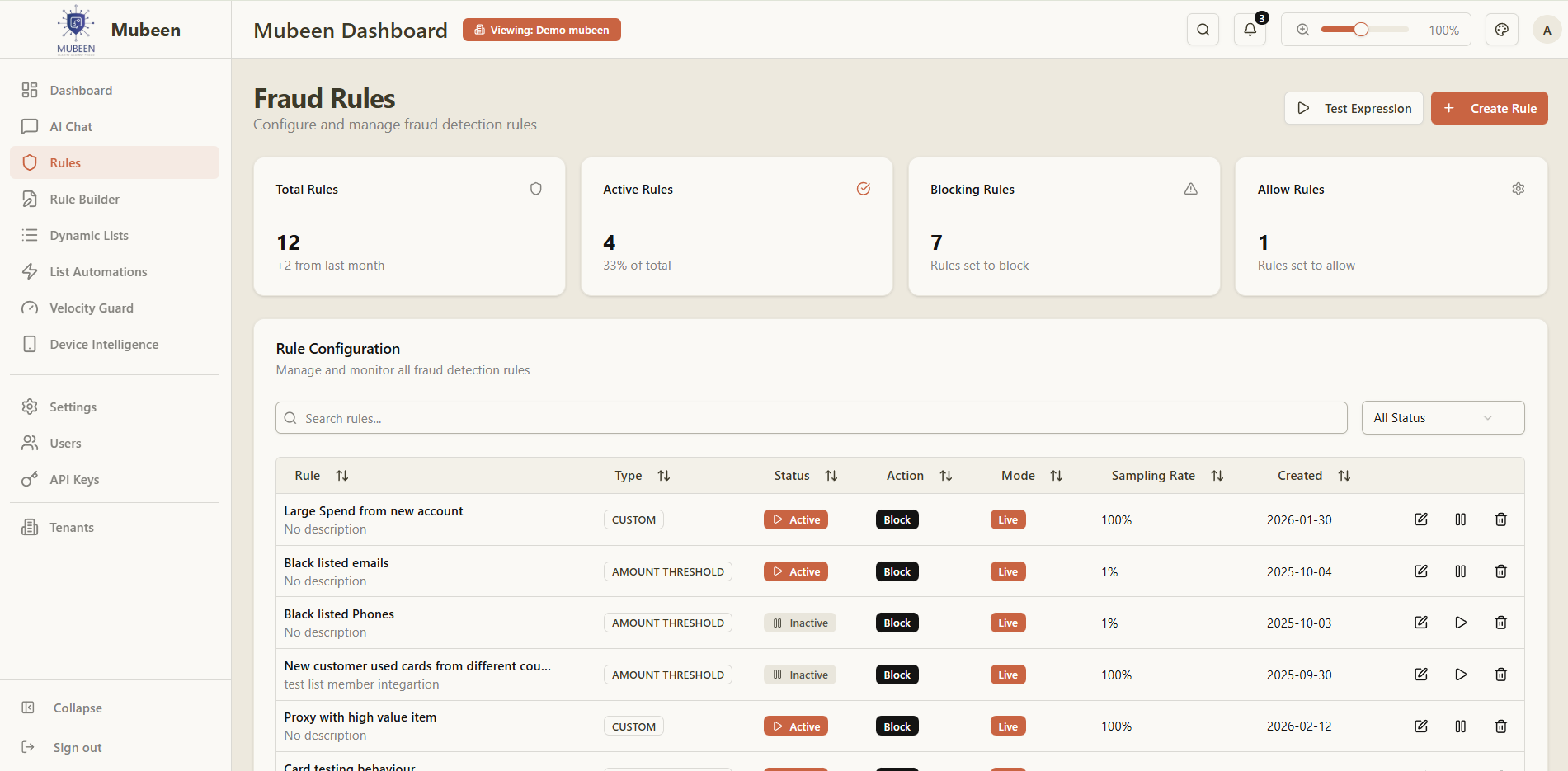Activate the Black listed Phones rule
1568x771 pixels.
(x=1460, y=623)
